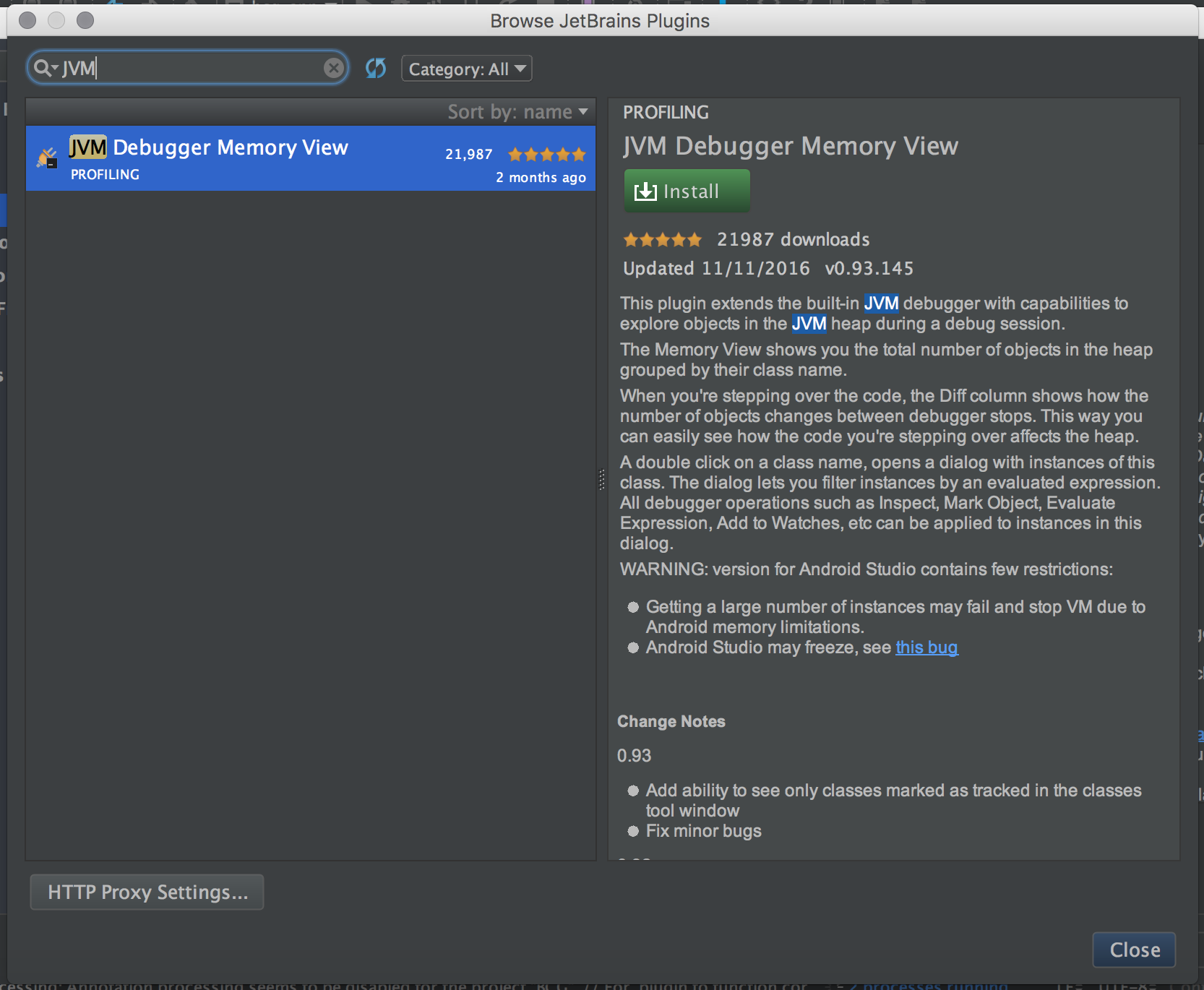Image resolution: width=1204 pixels, height=990 pixels.
Task: Open the Category: All dropdown
Action: coord(466,68)
